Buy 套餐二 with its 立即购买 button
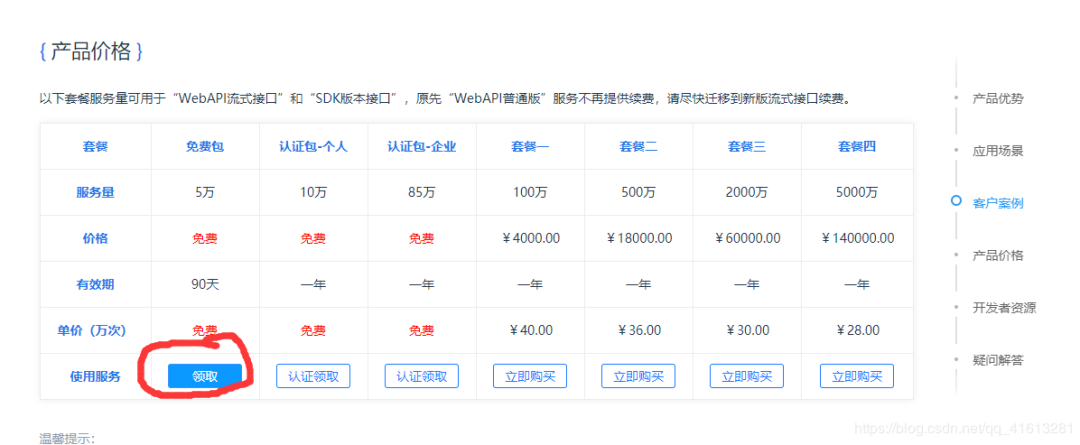1080x445 pixels. click(x=638, y=376)
